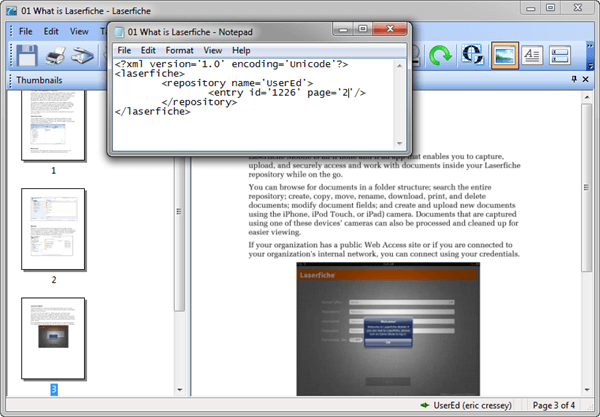Screen dimensions: 600x417
Task: Click the Print icon in Laserfiche toolbar
Action: (x=55, y=56)
